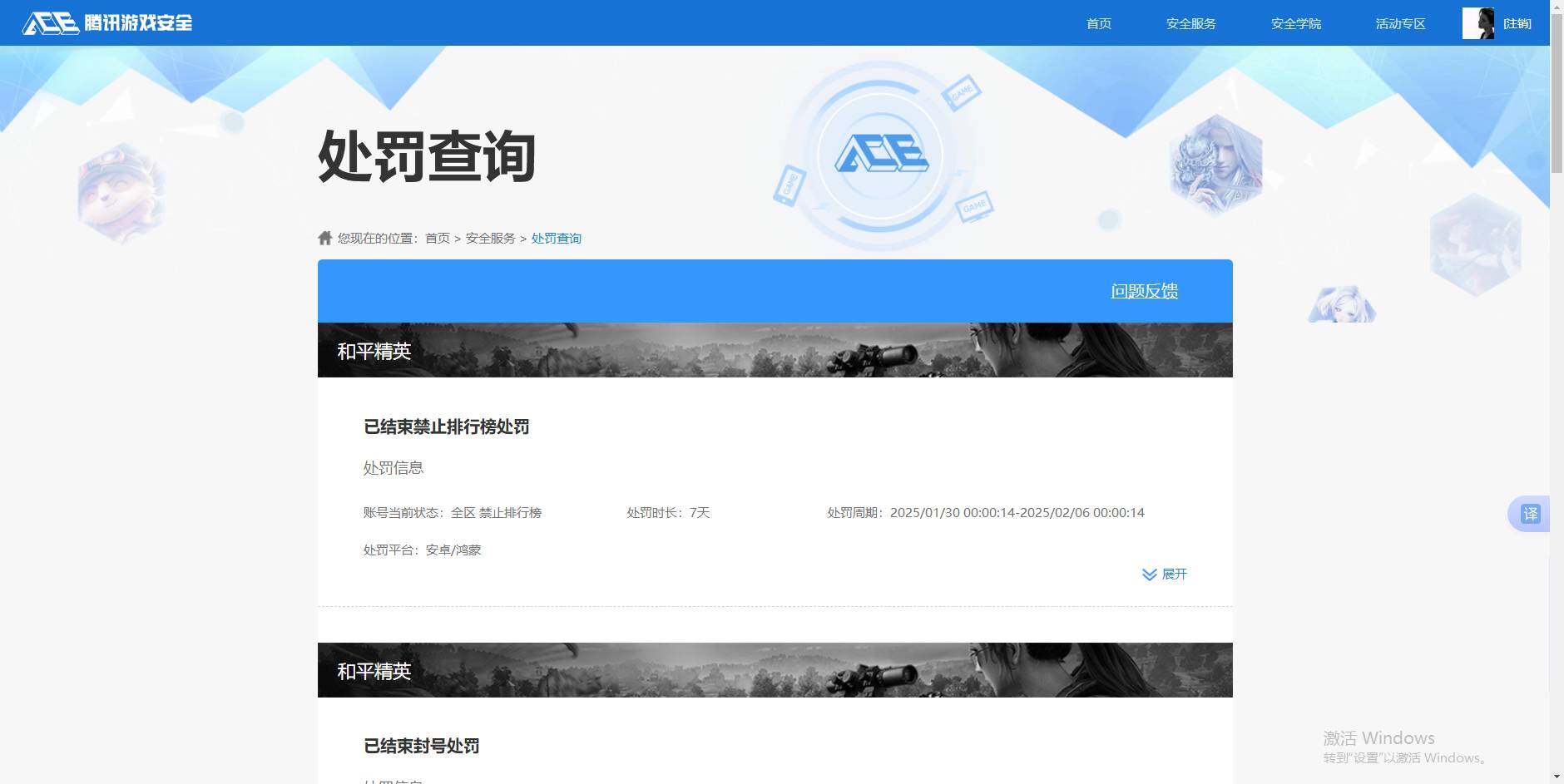Click the scrollbar up arrow
The width and height of the screenshot is (1564, 784).
pyautogui.click(x=1557, y=7)
